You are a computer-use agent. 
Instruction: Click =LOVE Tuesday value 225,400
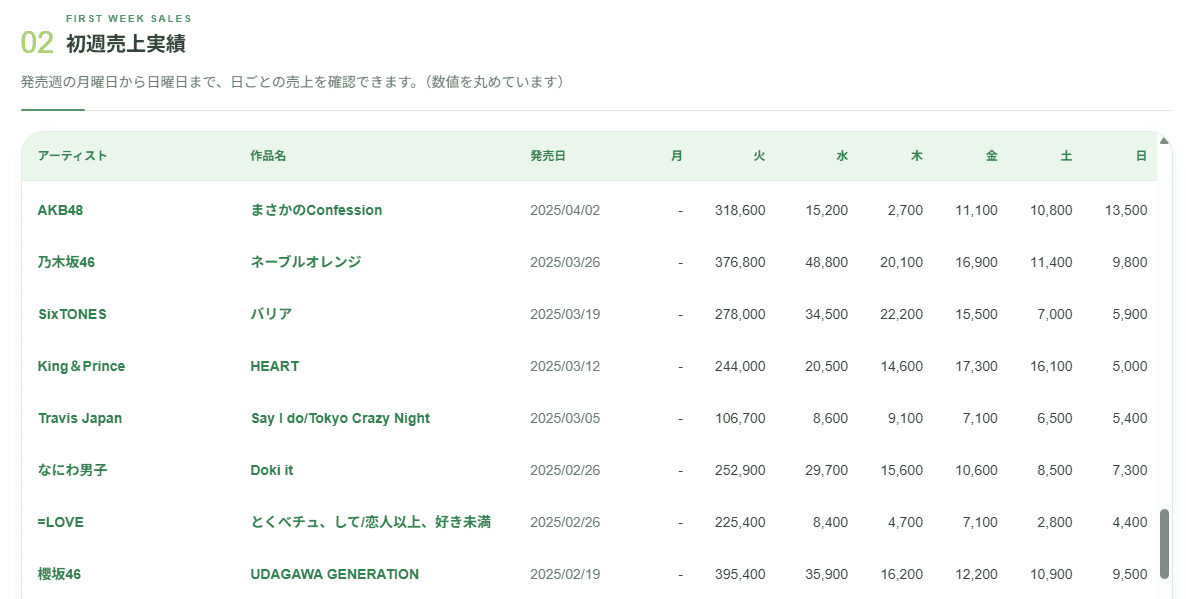pyautogui.click(x=740, y=522)
